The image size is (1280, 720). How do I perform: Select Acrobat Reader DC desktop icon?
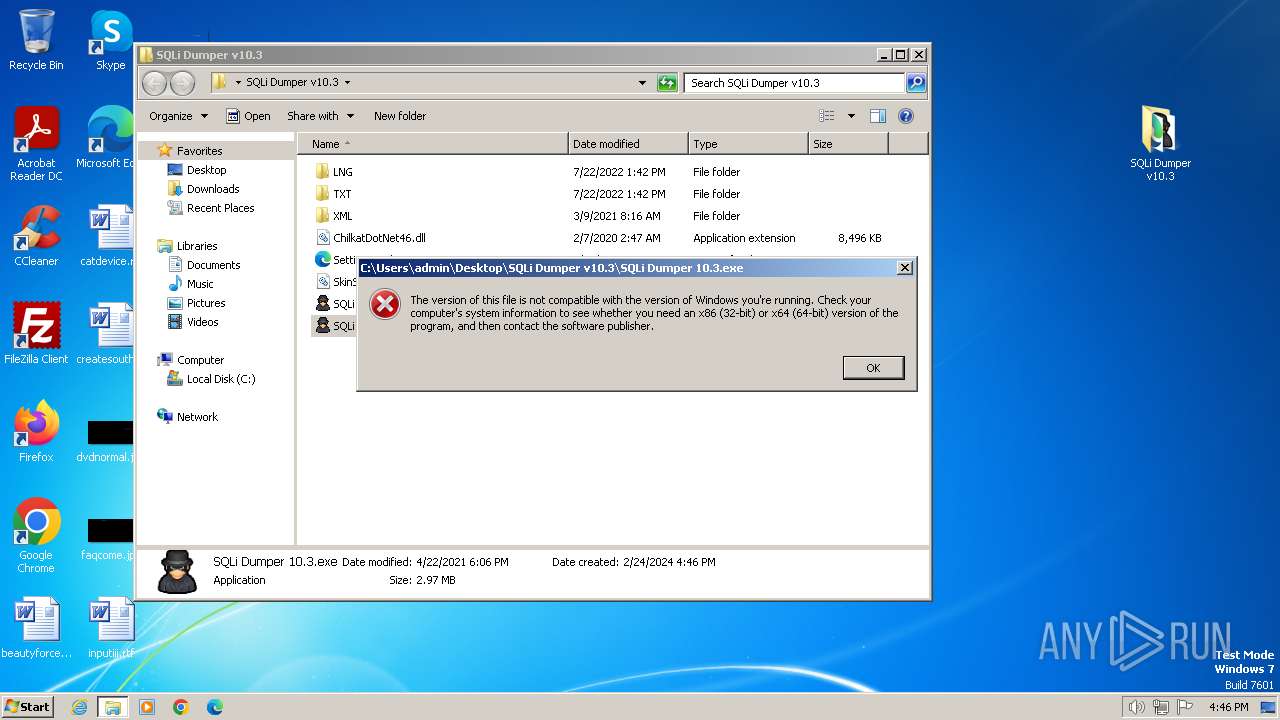pos(36,144)
